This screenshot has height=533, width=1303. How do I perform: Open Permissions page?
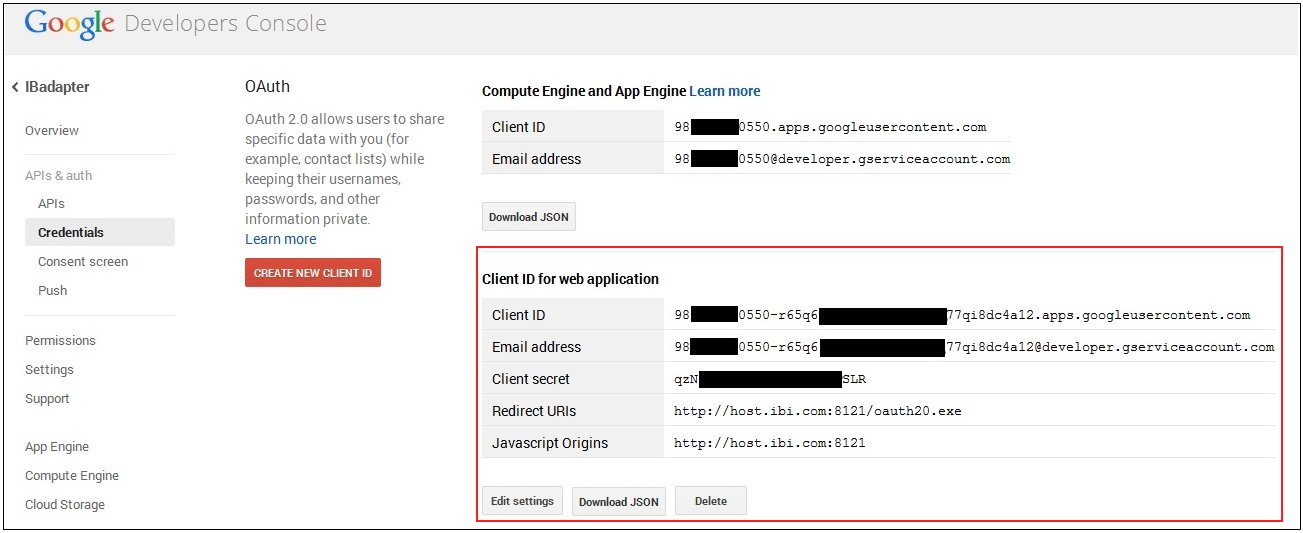tap(60, 341)
